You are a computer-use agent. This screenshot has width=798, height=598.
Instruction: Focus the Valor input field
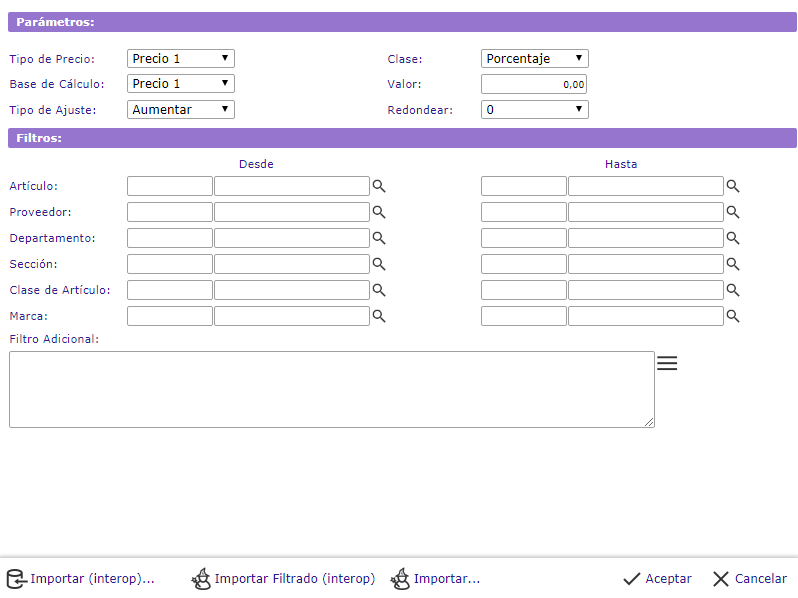click(534, 84)
